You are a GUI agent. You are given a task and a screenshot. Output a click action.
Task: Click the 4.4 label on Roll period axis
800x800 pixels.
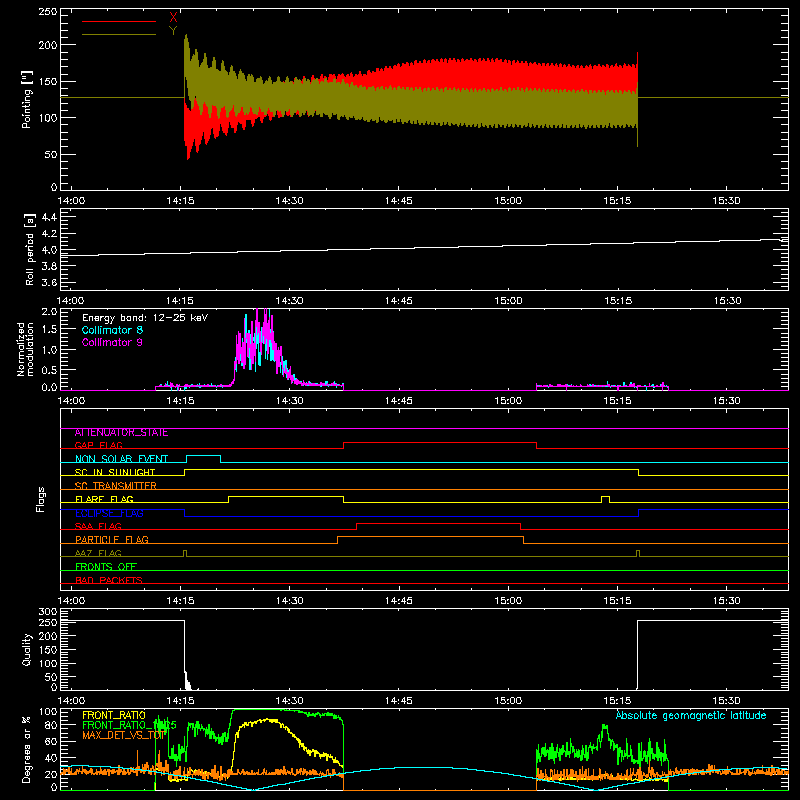[49, 217]
